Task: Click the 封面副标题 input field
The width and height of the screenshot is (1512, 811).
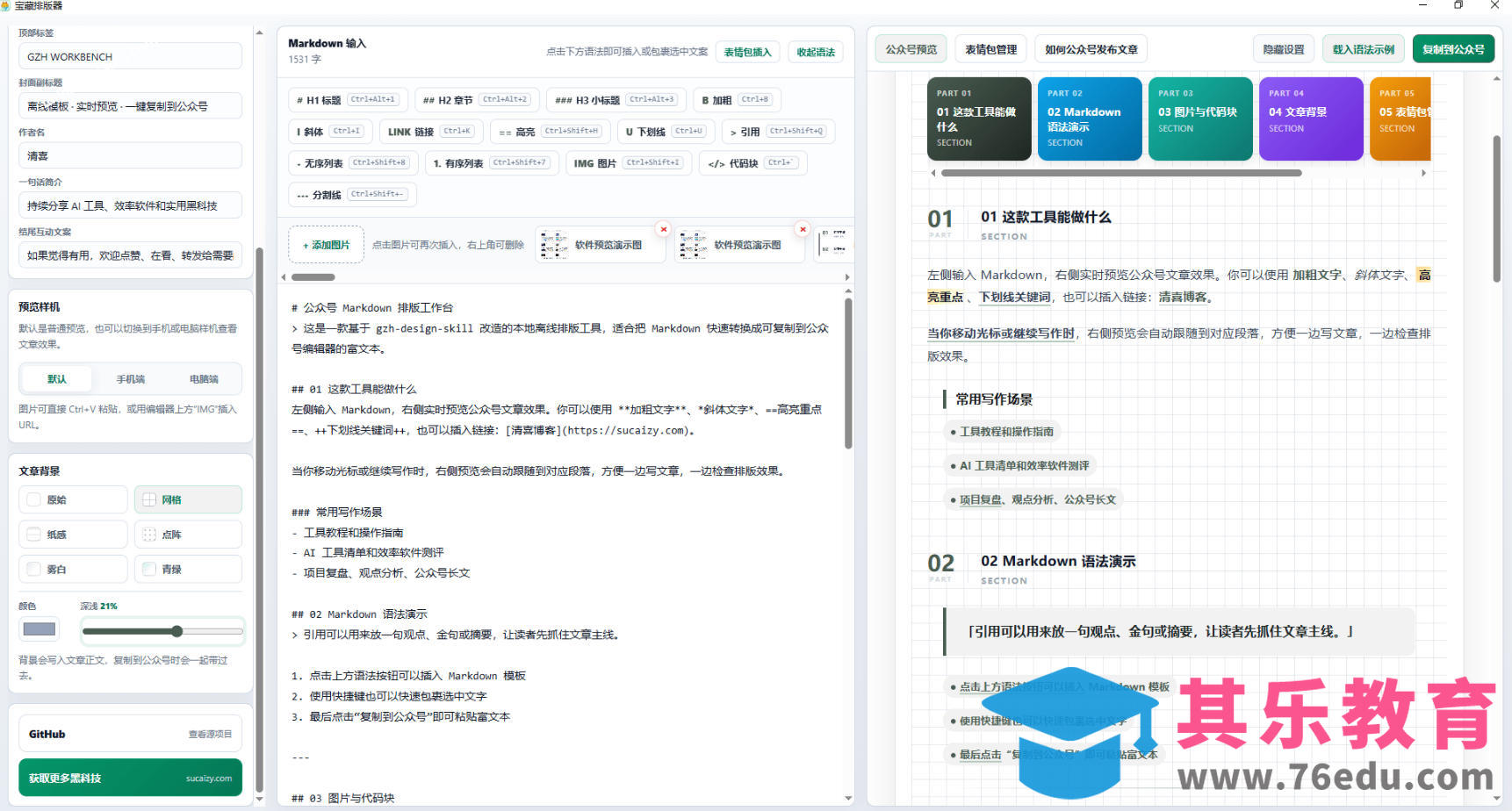Action: (130, 106)
